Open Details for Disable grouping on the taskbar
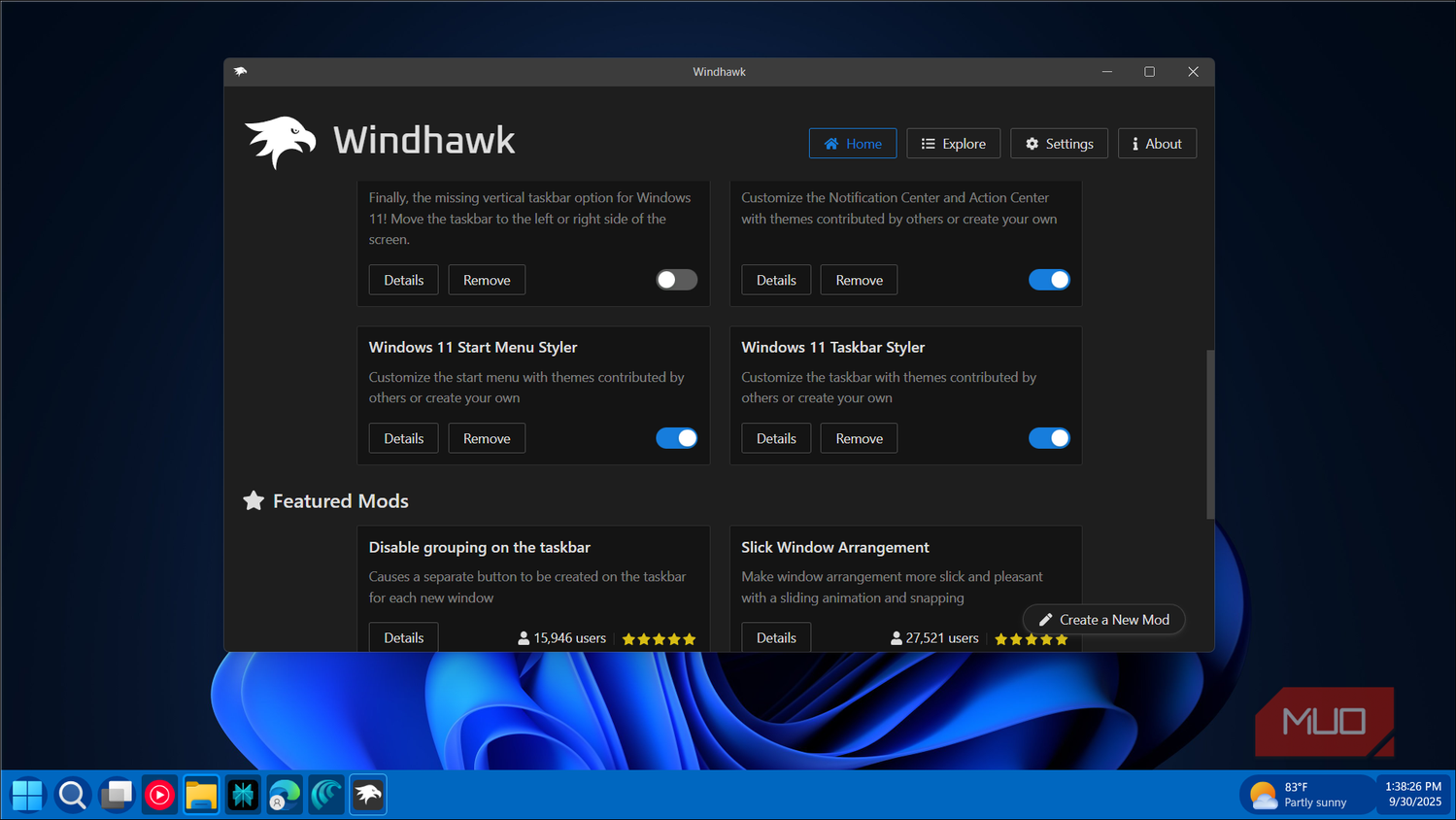This screenshot has height=820, width=1456. pyautogui.click(x=404, y=637)
